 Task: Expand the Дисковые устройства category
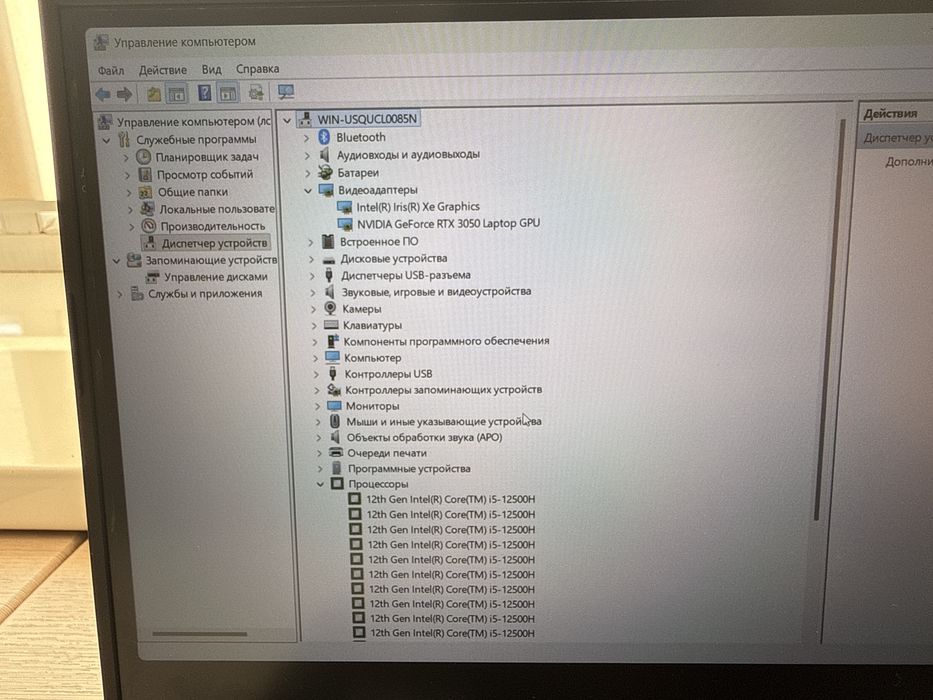[311, 260]
